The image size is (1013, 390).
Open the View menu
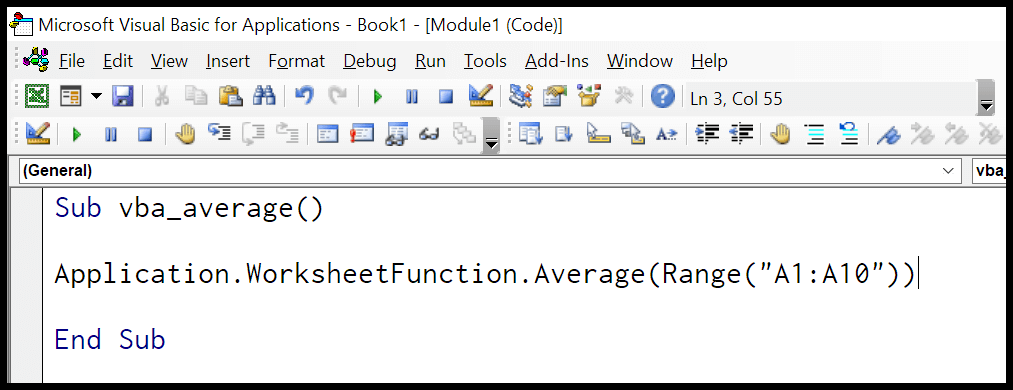coord(169,61)
